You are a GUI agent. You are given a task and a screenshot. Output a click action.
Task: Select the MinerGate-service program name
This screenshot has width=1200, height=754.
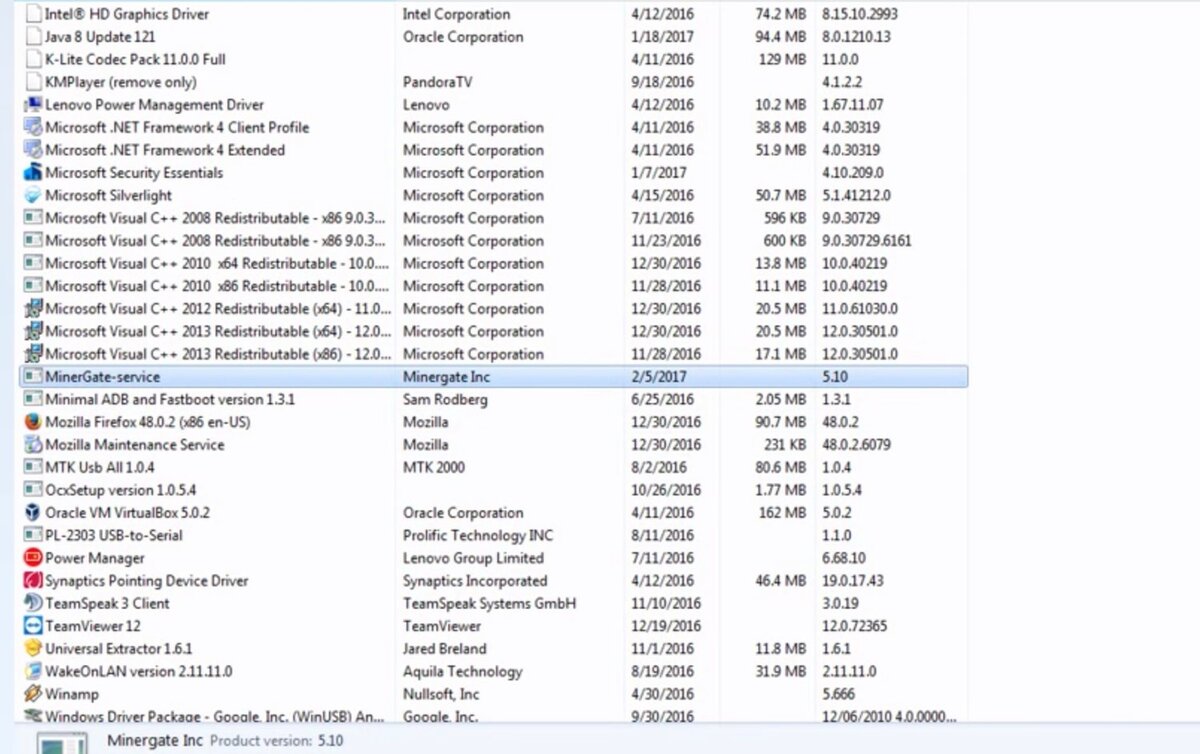(102, 377)
